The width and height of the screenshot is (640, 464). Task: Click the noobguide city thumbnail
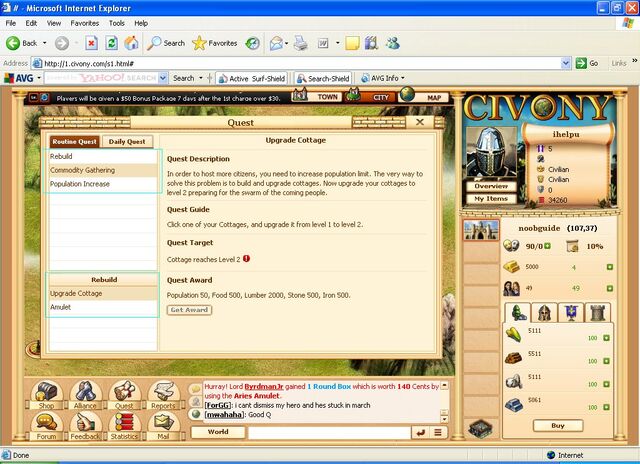coord(481,230)
